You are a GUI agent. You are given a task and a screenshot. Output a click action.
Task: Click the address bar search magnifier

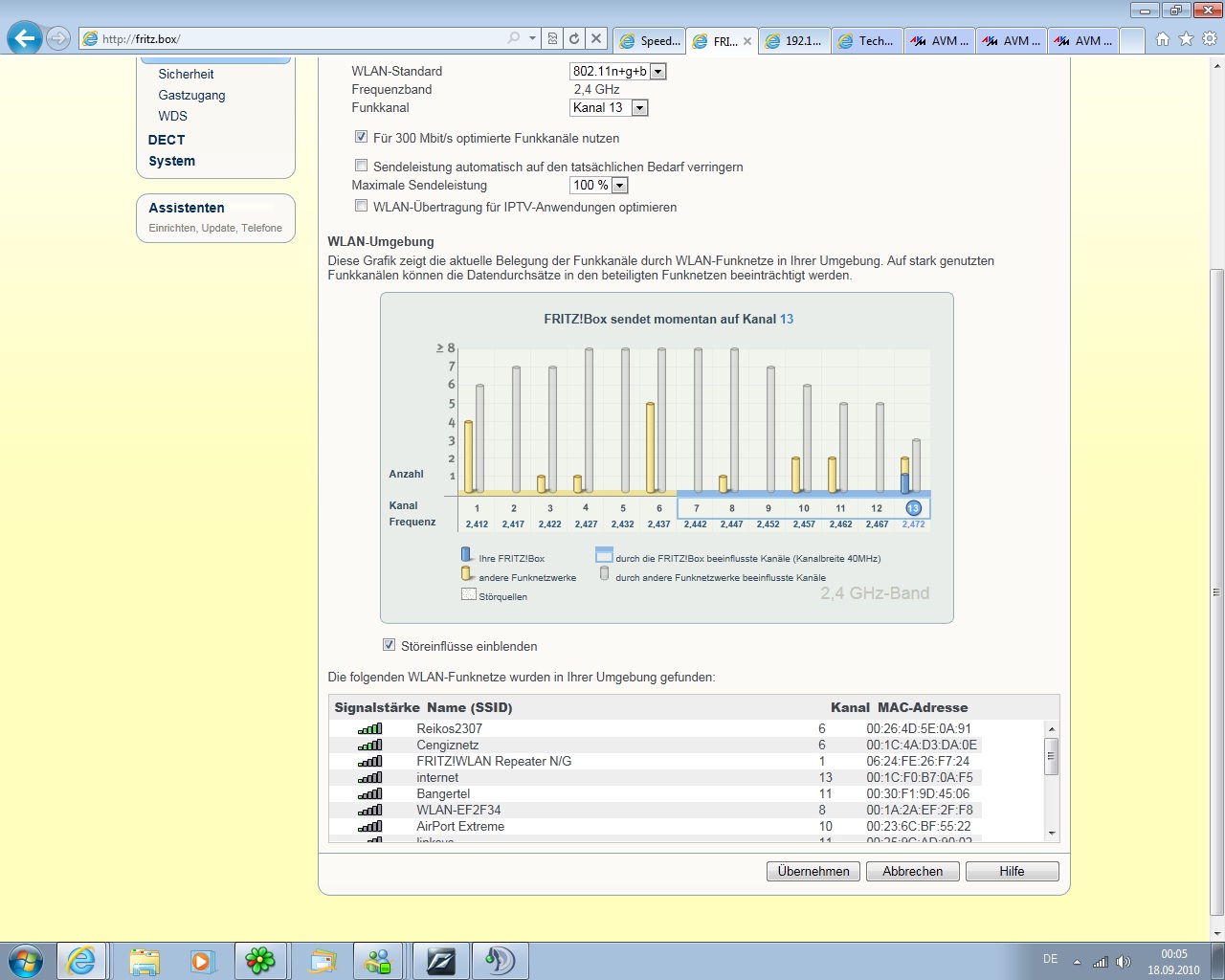coord(514,38)
